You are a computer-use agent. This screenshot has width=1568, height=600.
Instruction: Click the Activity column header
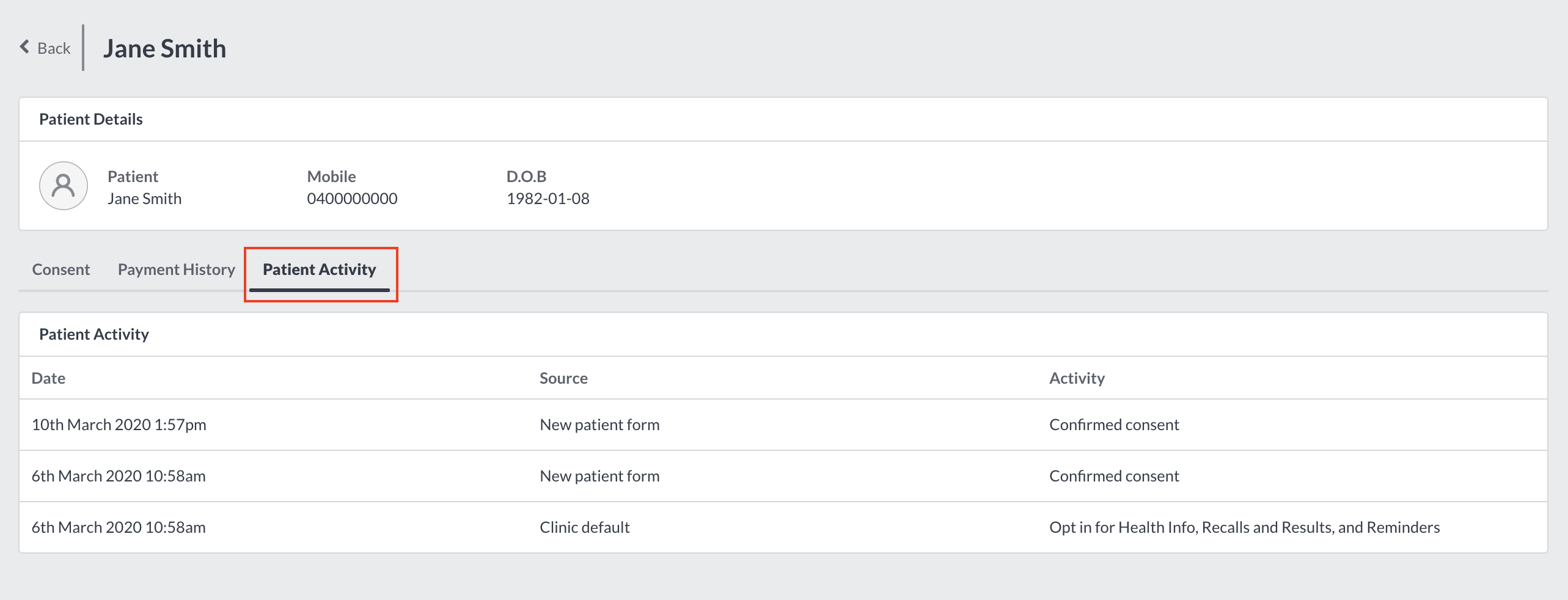1077,378
